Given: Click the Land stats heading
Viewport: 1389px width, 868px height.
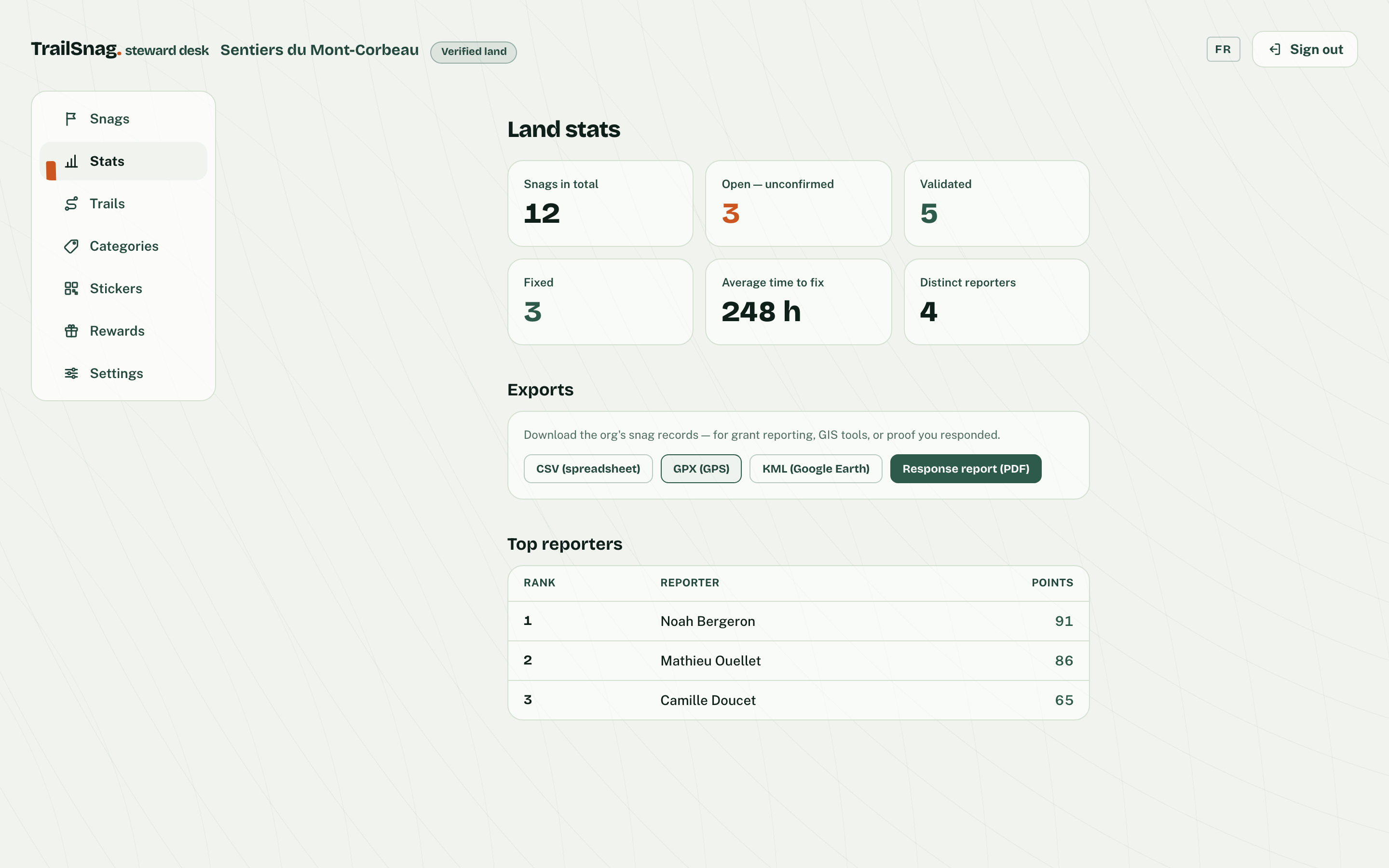Looking at the screenshot, I should coord(564,130).
